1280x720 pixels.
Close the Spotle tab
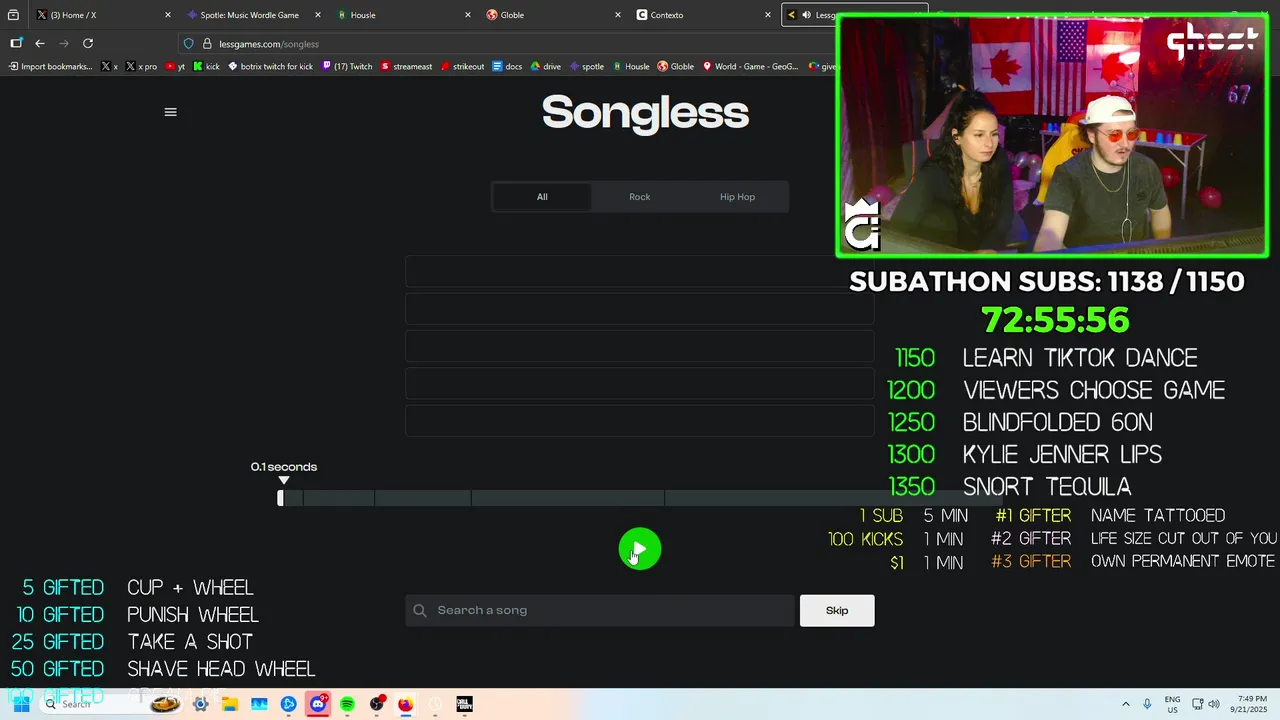click(317, 15)
